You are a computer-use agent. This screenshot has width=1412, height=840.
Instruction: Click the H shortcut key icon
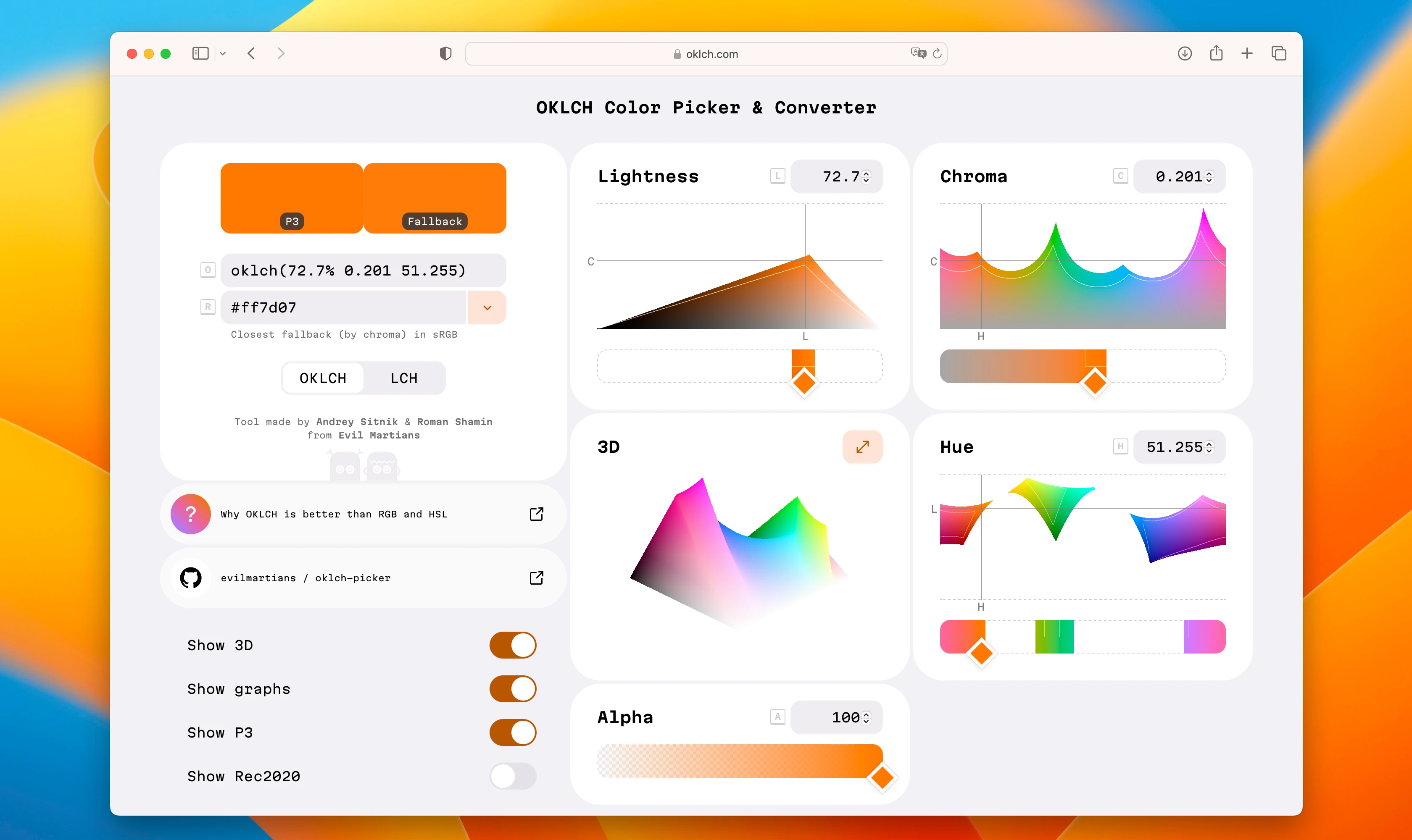click(x=1120, y=446)
